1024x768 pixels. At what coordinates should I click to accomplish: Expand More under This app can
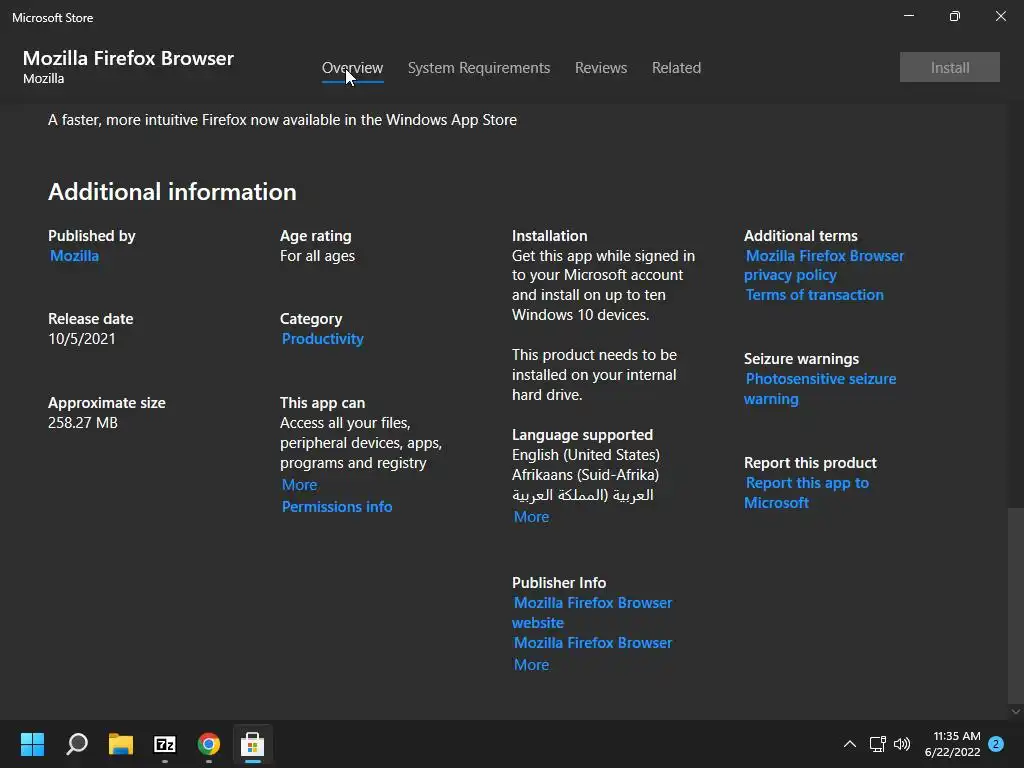299,485
